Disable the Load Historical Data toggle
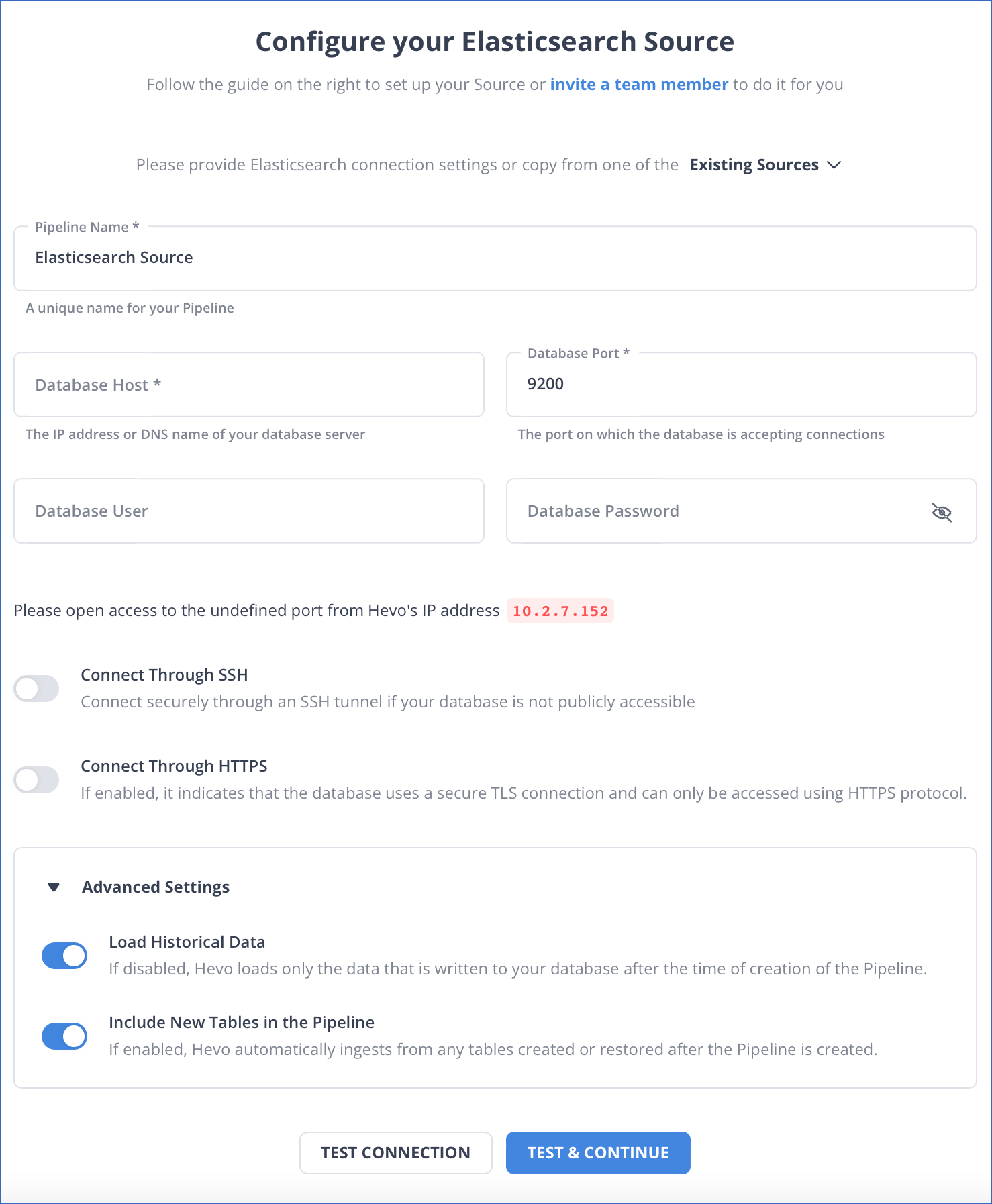Image resolution: width=992 pixels, height=1204 pixels. (64, 956)
